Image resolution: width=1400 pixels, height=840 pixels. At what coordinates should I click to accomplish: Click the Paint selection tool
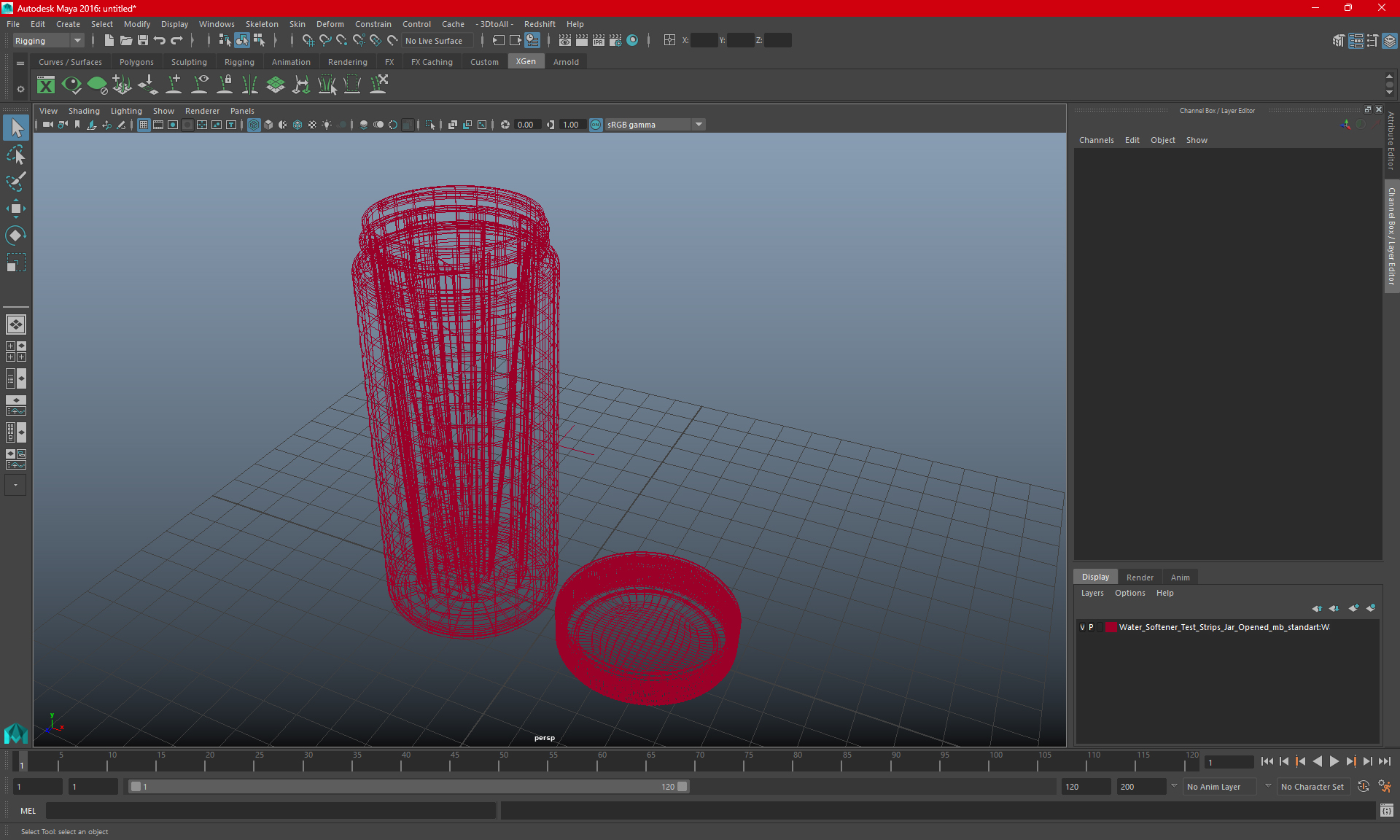tap(15, 182)
